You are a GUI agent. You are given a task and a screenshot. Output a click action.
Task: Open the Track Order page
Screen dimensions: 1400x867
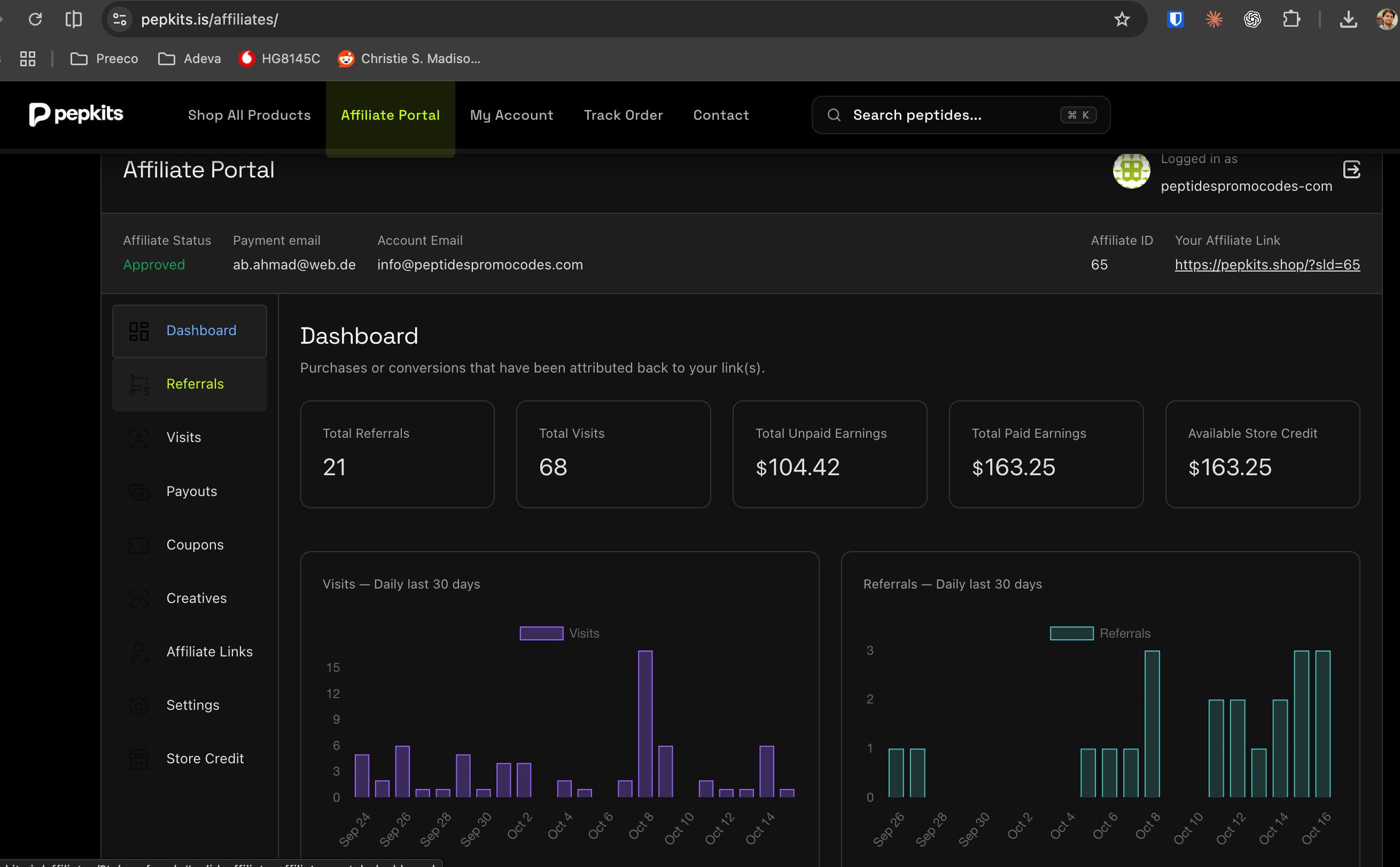click(x=623, y=115)
